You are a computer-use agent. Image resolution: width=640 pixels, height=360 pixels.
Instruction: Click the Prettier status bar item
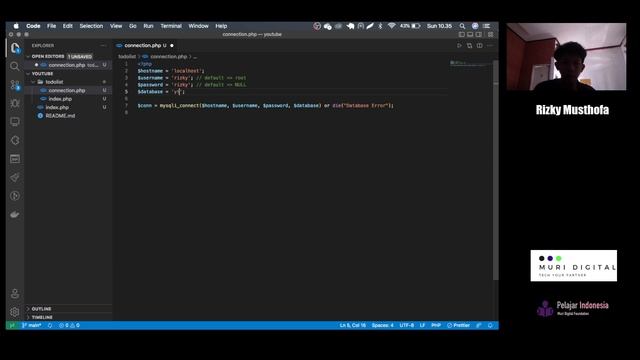click(x=458, y=325)
